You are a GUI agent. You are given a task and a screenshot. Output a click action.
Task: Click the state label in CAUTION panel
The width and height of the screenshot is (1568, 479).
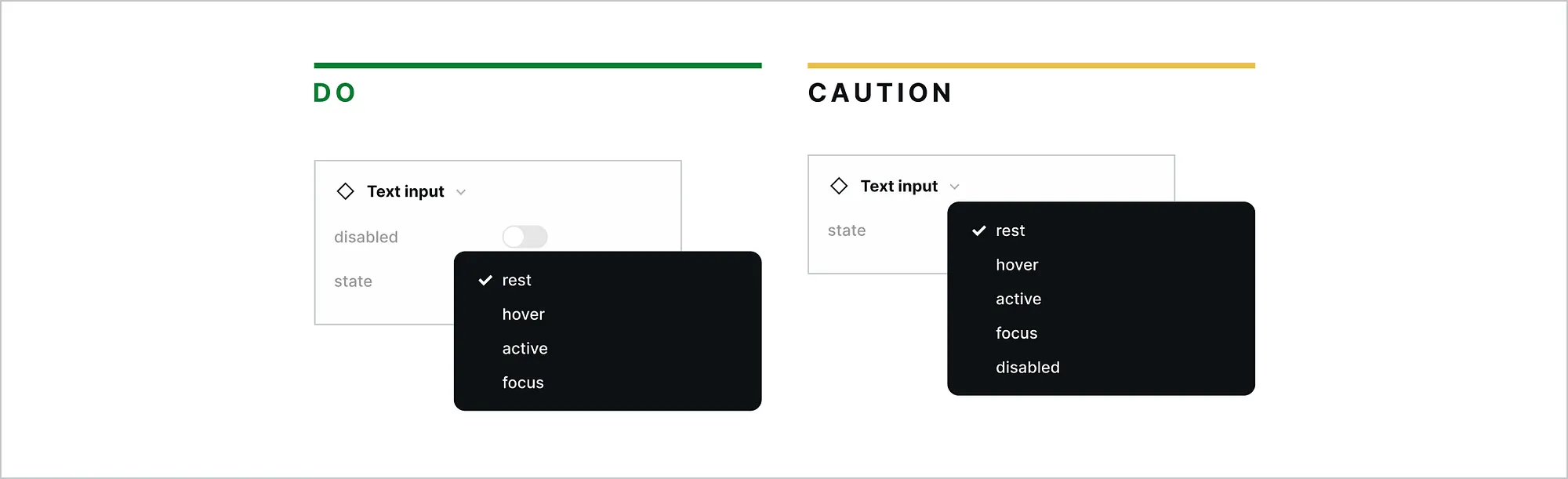[x=847, y=230]
